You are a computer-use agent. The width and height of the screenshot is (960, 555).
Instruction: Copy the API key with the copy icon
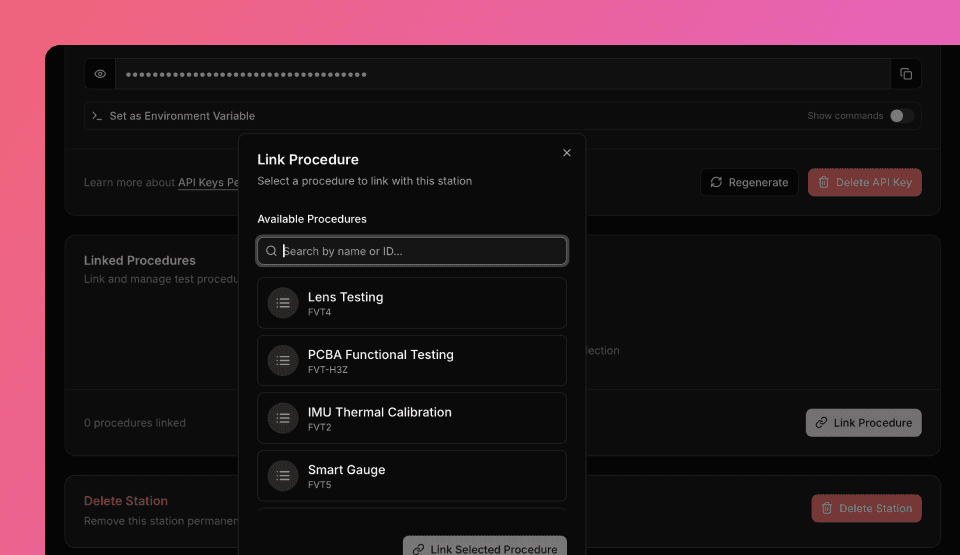pos(906,74)
